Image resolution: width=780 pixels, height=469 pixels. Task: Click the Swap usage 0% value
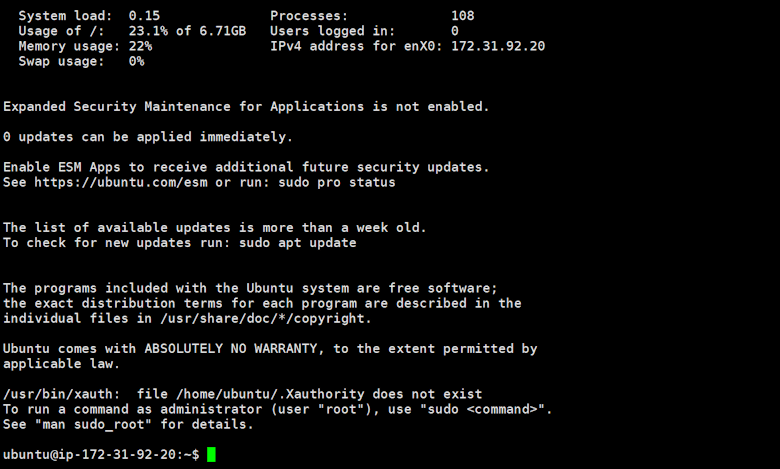(x=137, y=61)
